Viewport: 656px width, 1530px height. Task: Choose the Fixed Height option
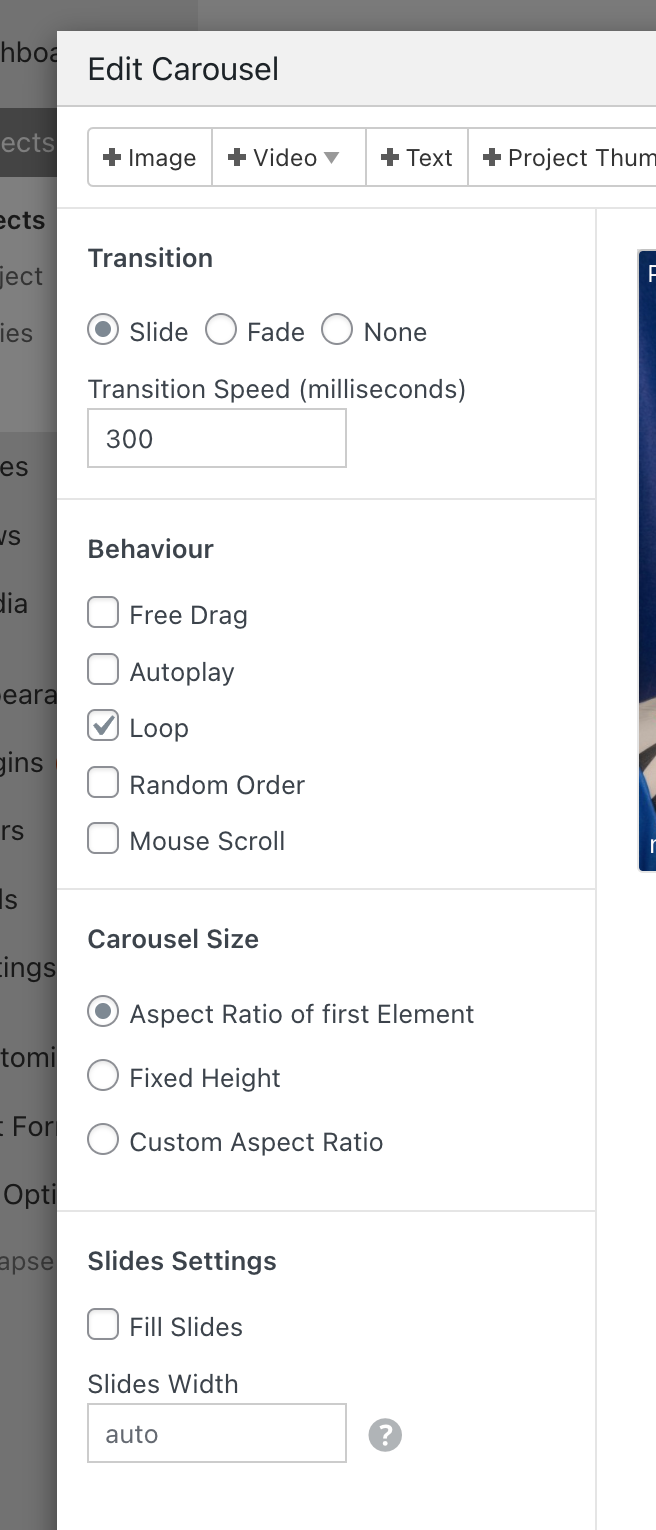click(103, 1077)
